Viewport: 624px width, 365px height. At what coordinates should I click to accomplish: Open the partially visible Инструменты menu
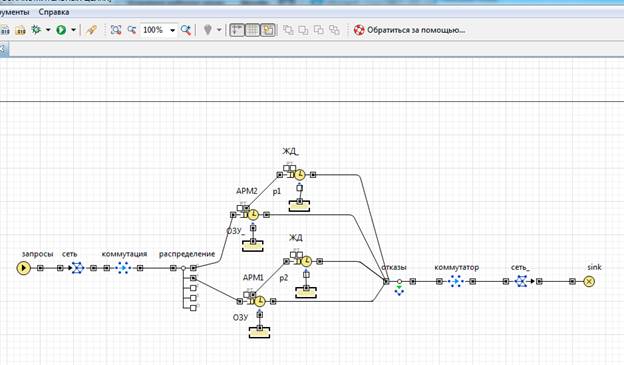[x=15, y=12]
